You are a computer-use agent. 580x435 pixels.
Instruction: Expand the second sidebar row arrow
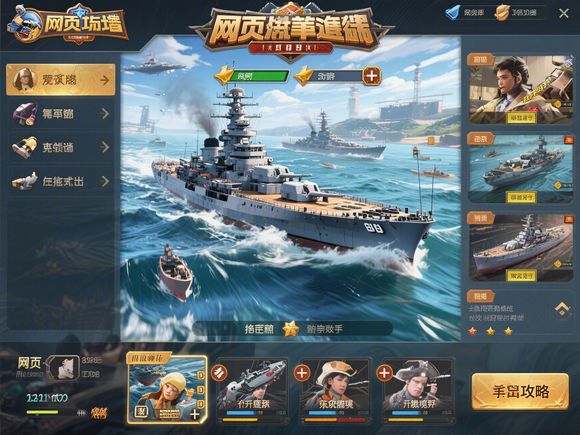[105, 114]
